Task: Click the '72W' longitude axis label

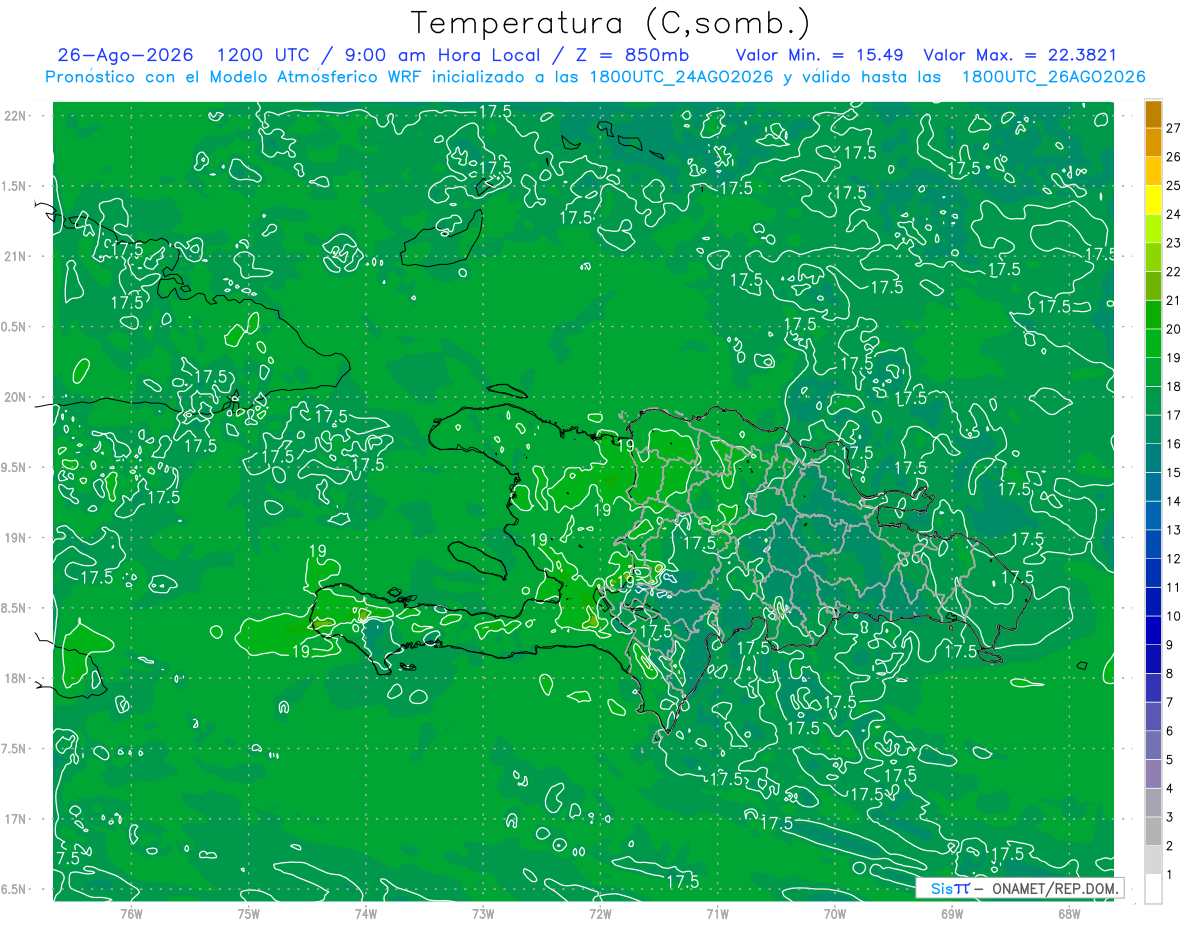Action: [x=600, y=914]
